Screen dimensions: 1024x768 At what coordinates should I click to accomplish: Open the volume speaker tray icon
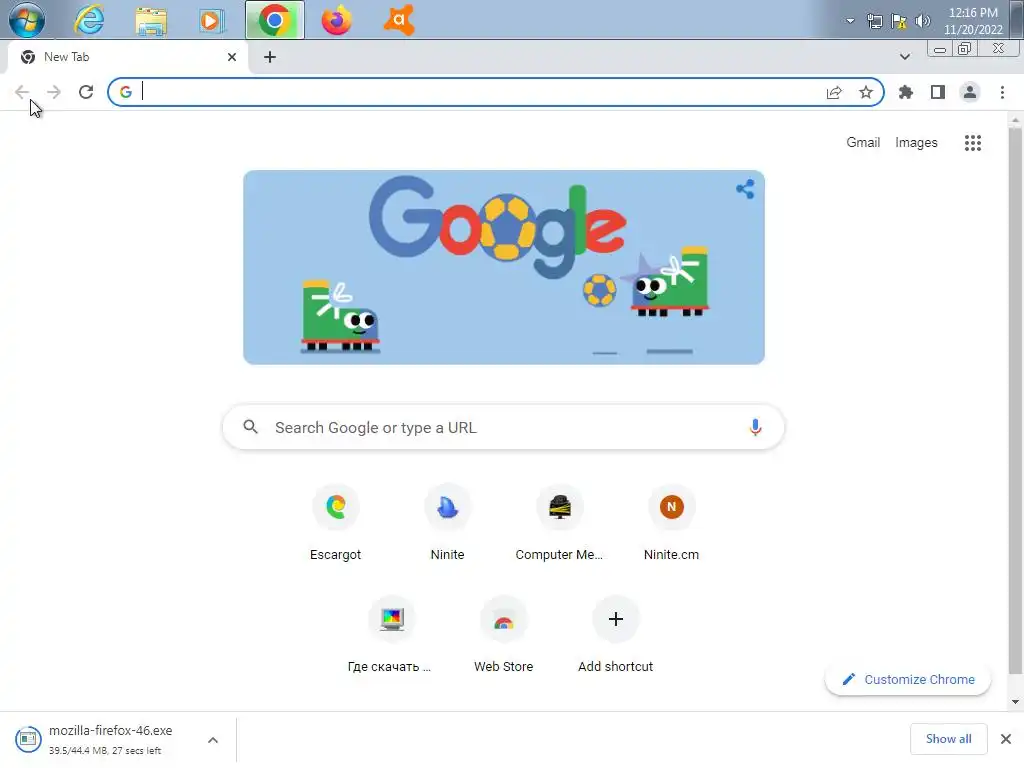pos(922,22)
